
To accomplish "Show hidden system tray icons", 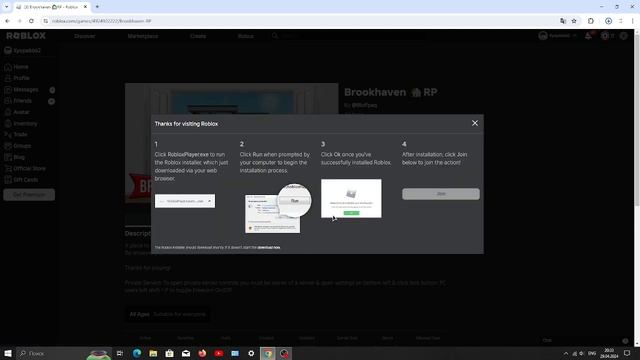I will [566, 353].
